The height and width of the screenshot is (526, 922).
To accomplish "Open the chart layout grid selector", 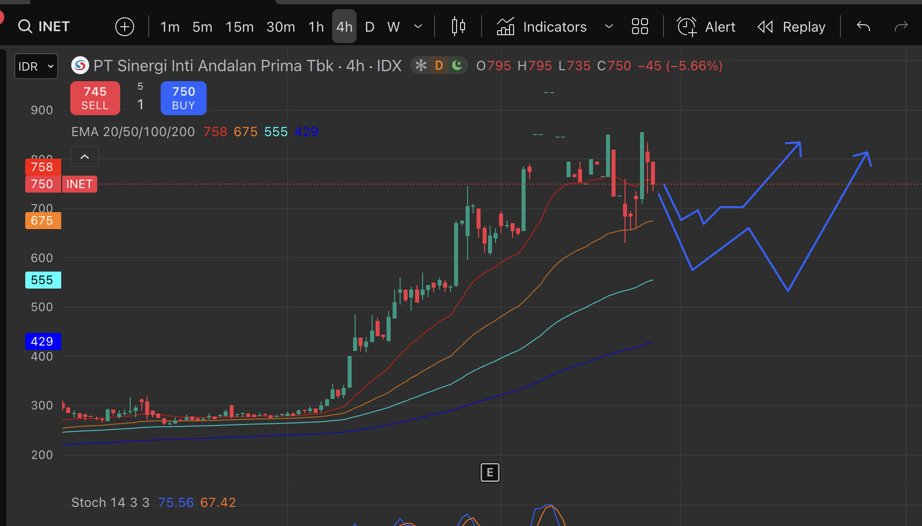I will coord(640,26).
